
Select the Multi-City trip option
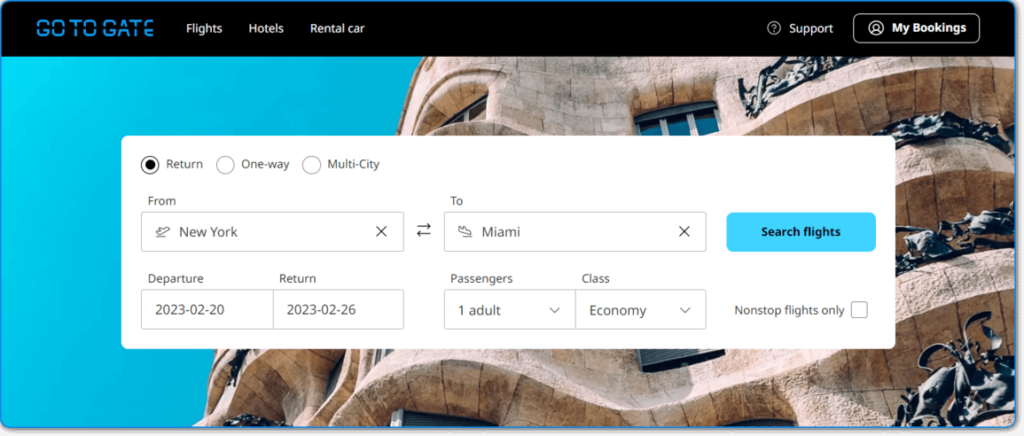click(312, 165)
